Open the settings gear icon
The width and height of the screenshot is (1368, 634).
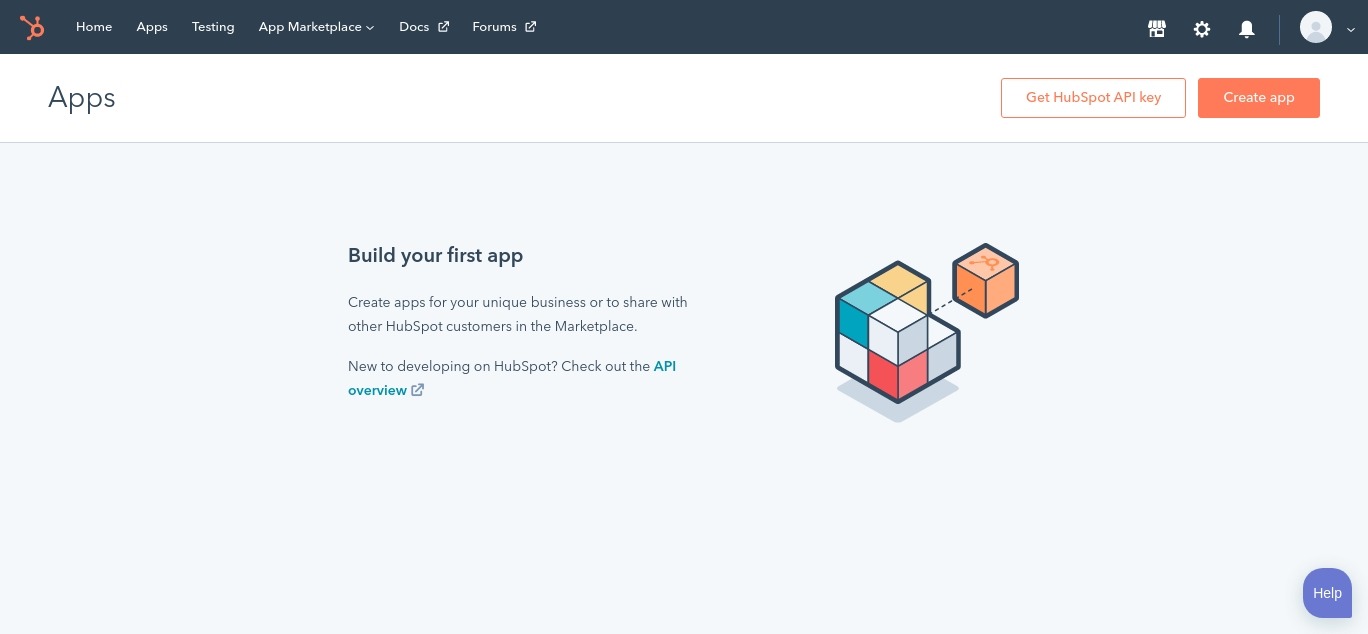1201,28
